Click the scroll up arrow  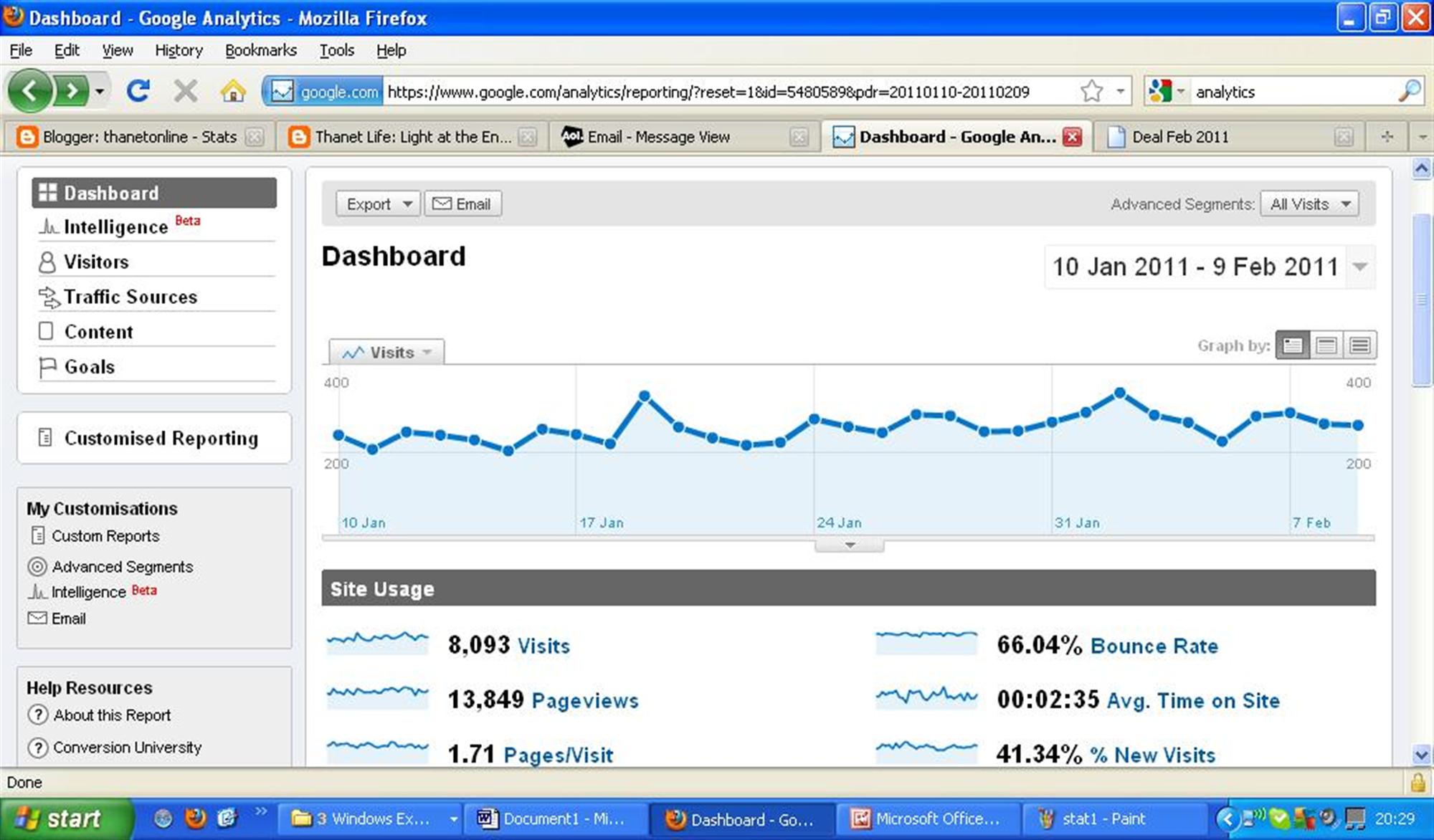click(1421, 168)
